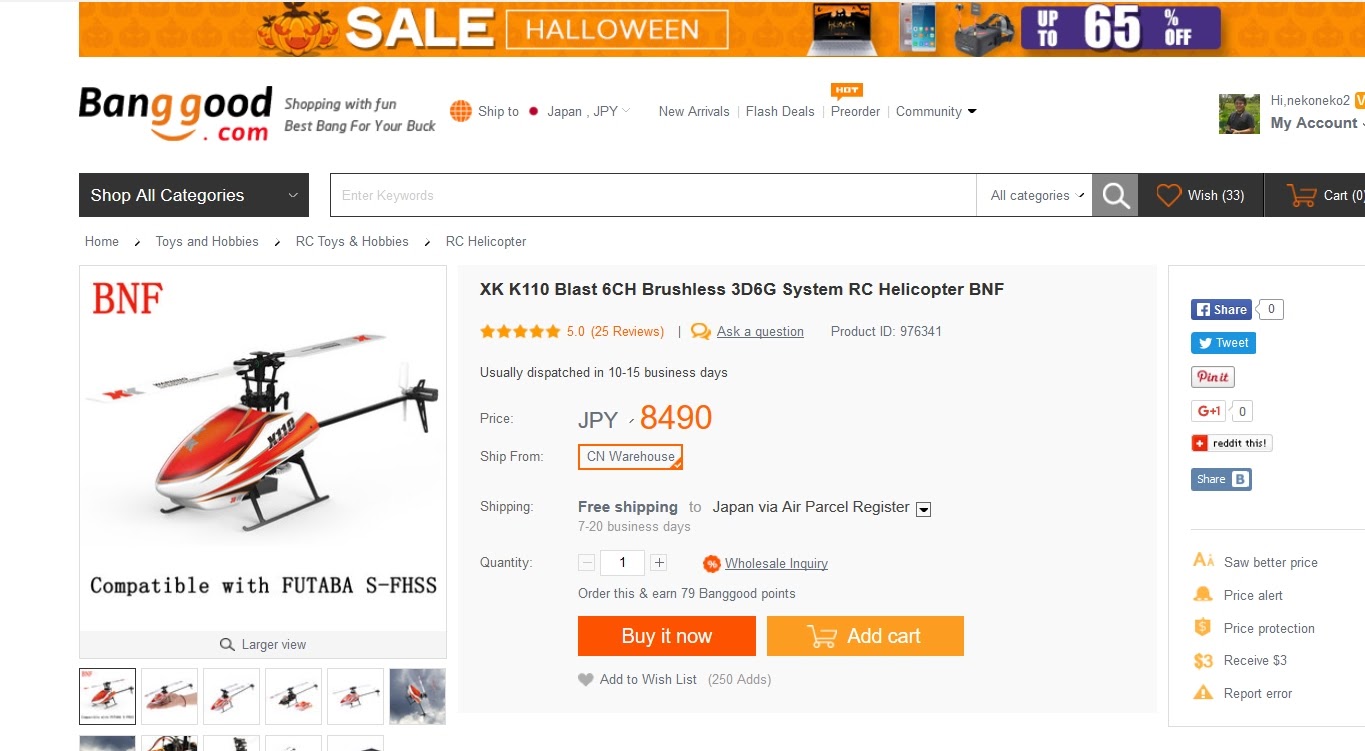The width and height of the screenshot is (1365, 751).
Task: Click the Google +1 button
Action: pyautogui.click(x=1208, y=411)
